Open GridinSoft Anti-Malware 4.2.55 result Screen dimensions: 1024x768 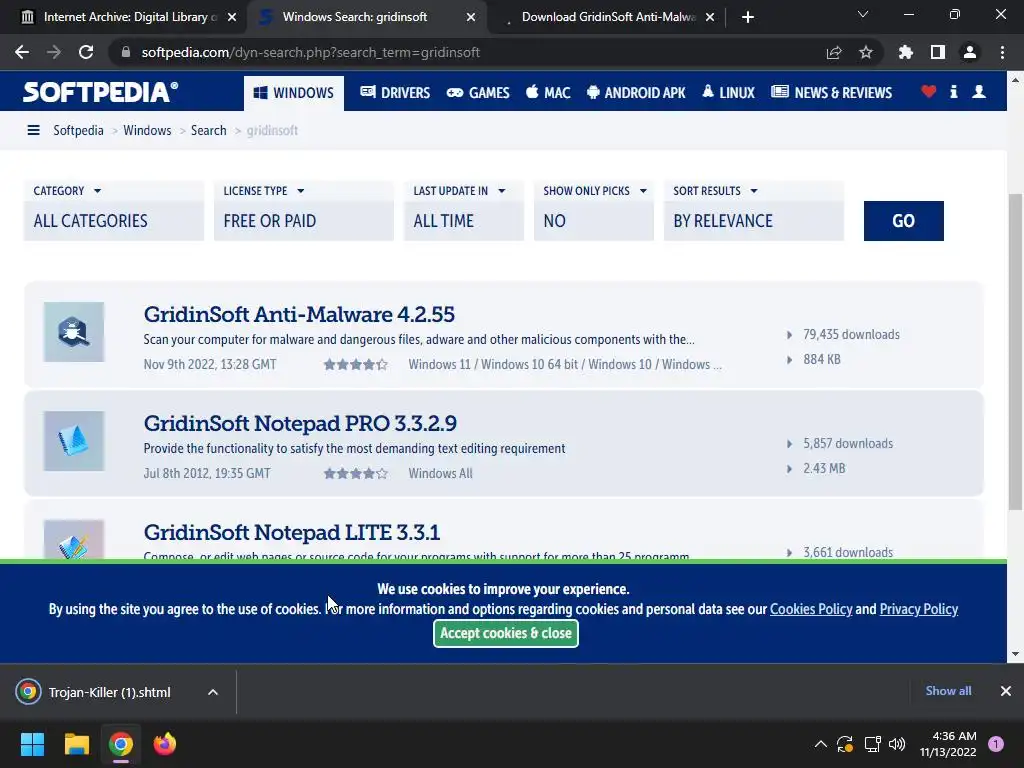[299, 314]
